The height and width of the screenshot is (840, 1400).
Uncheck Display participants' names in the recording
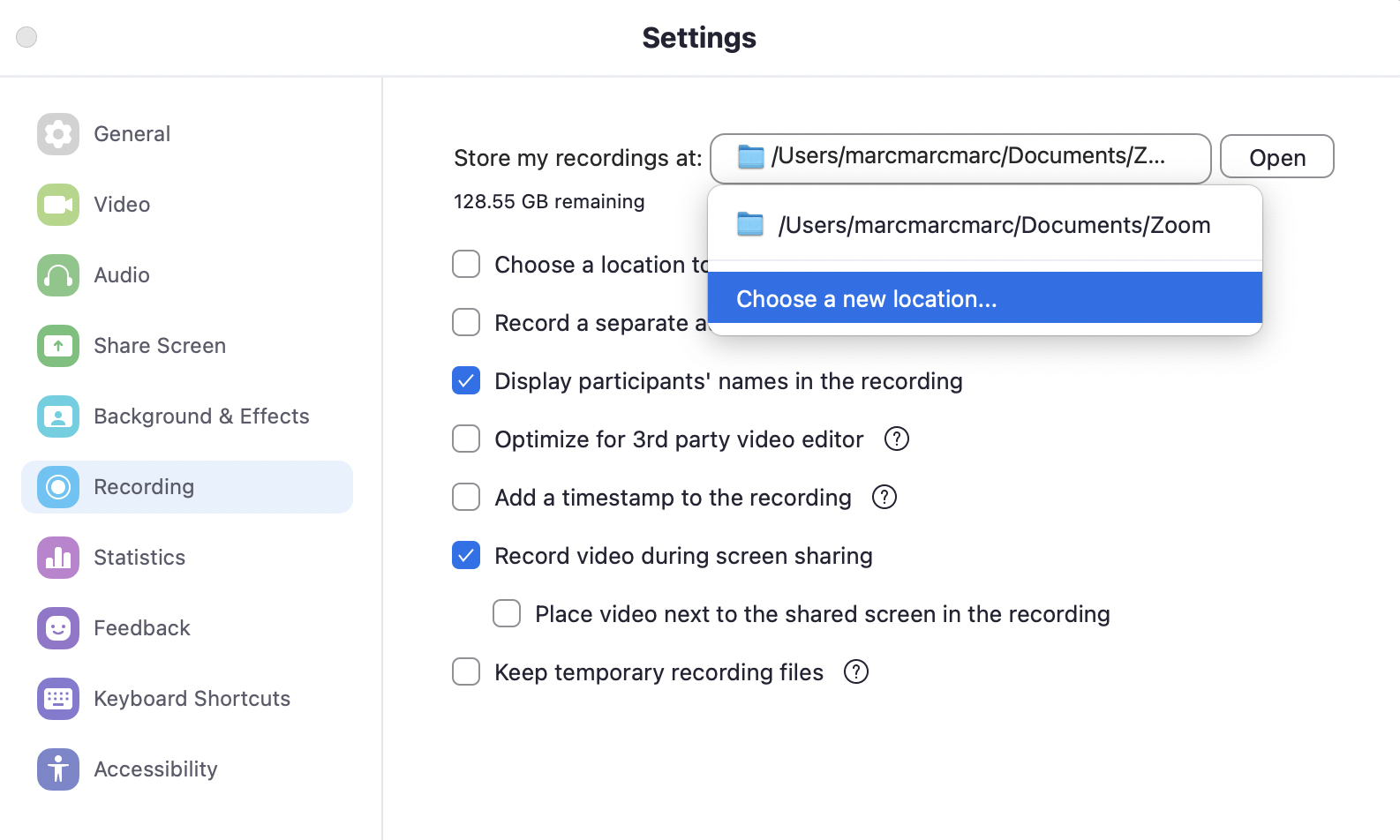pos(466,381)
